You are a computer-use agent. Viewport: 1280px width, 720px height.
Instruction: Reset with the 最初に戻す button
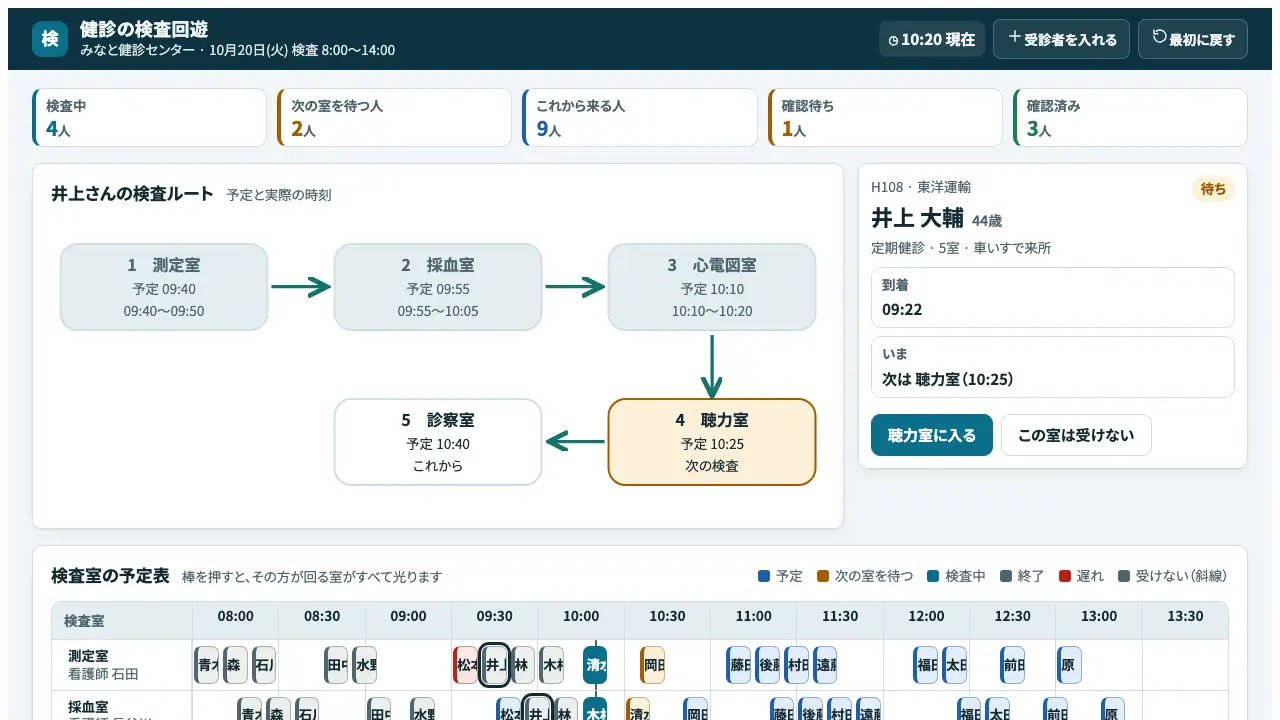click(1193, 39)
